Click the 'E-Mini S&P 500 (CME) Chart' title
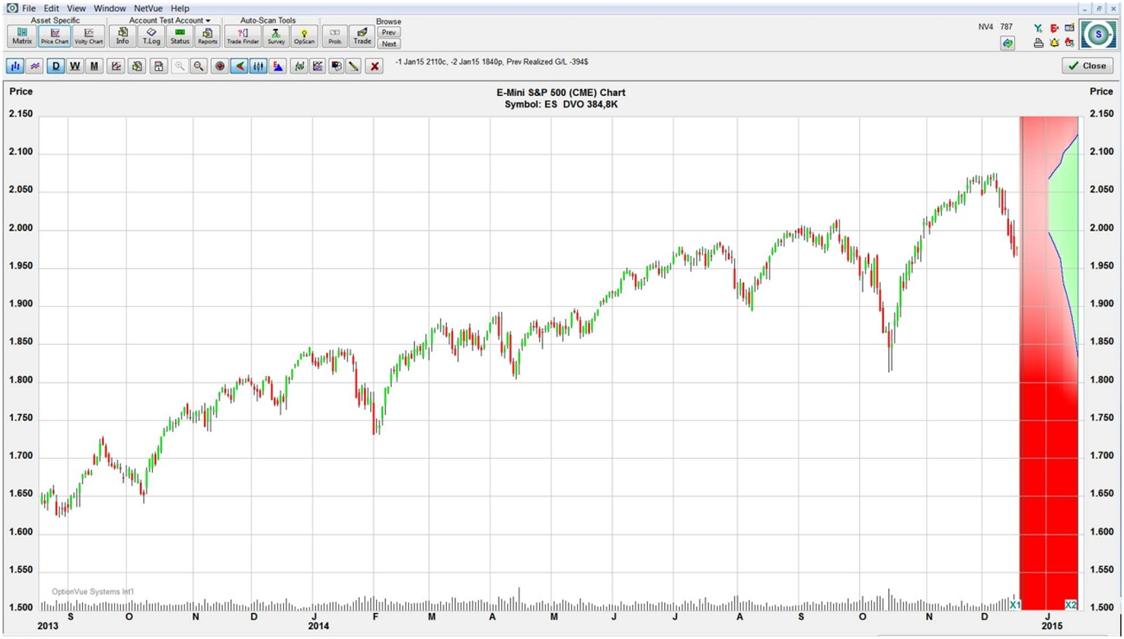1124x639 pixels. tap(561, 93)
